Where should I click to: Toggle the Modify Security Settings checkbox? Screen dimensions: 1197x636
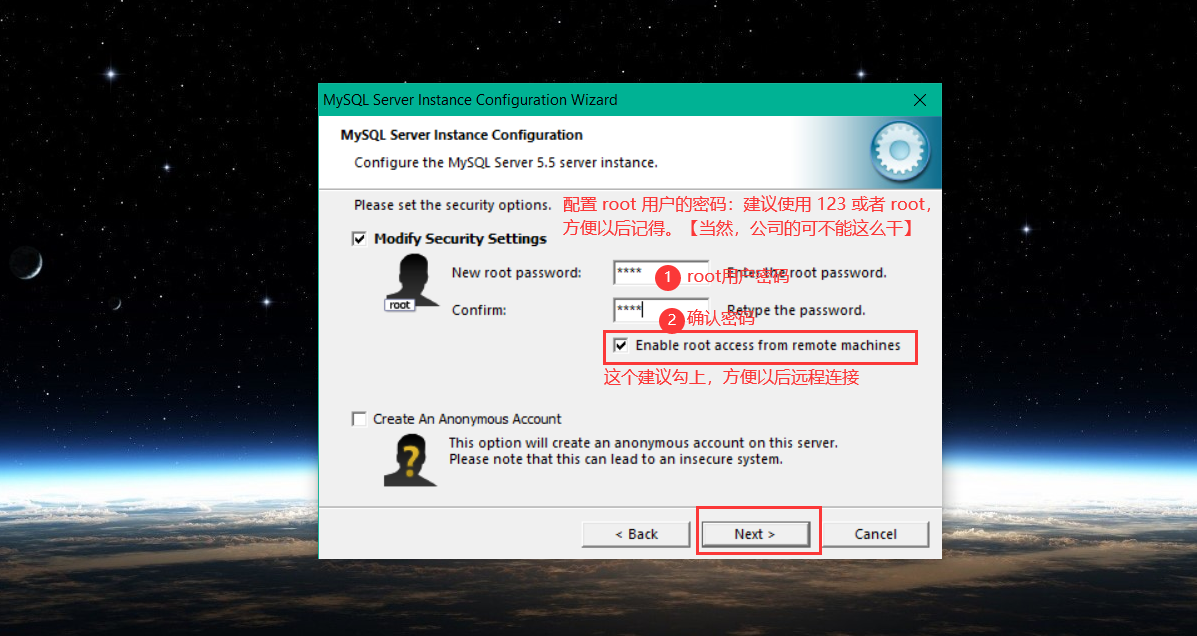coord(359,239)
